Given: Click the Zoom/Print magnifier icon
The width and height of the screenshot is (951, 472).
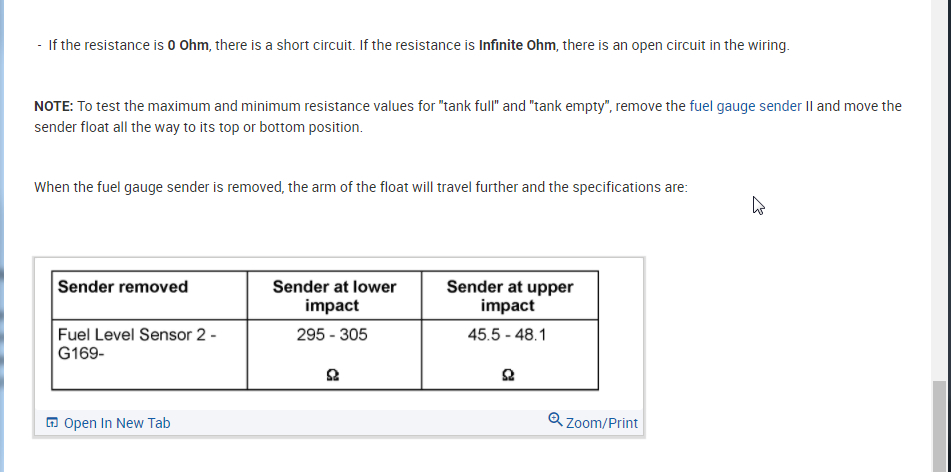Looking at the screenshot, I should 555,421.
